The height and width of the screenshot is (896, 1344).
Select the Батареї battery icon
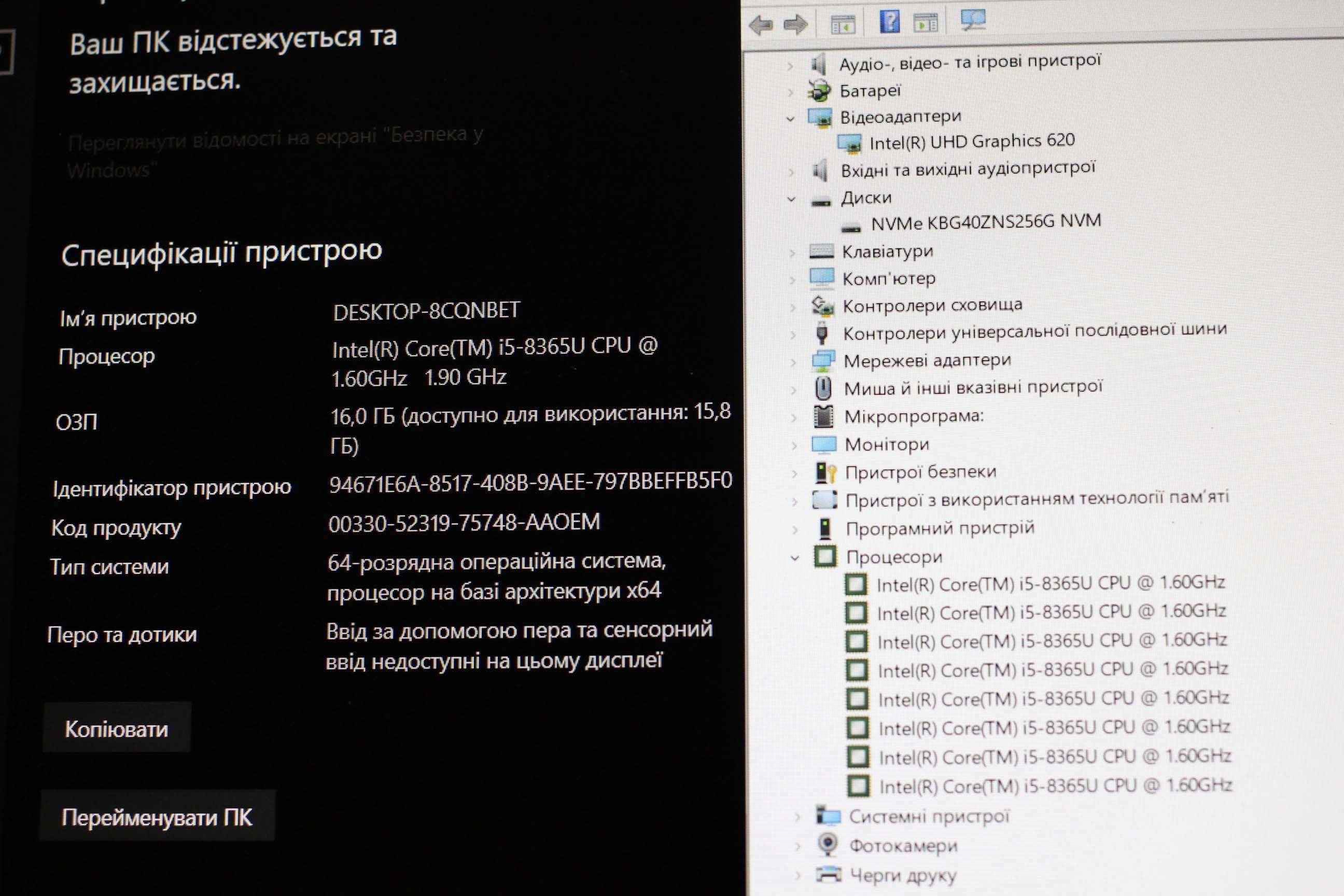[x=819, y=91]
